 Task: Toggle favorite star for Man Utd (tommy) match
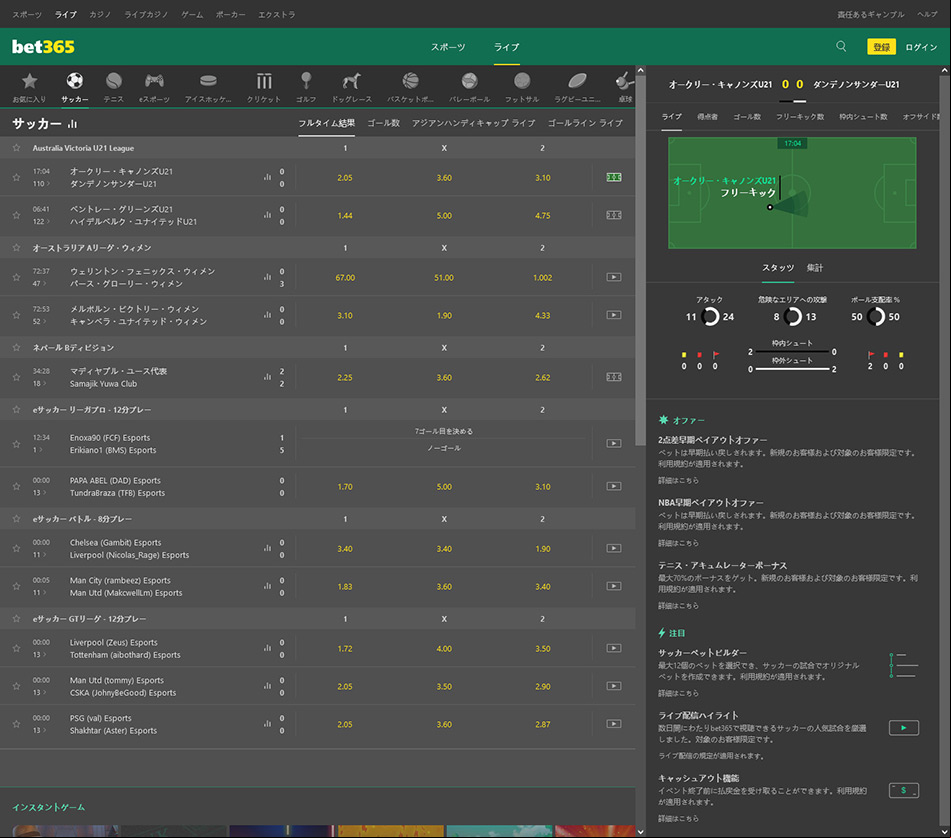16,686
